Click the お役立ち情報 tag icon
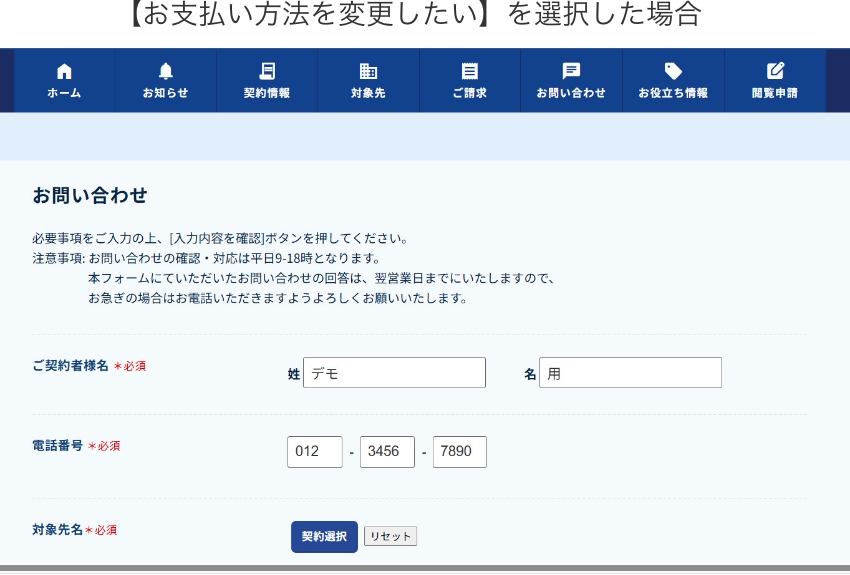Viewport: 850px width, 575px height. (x=673, y=71)
